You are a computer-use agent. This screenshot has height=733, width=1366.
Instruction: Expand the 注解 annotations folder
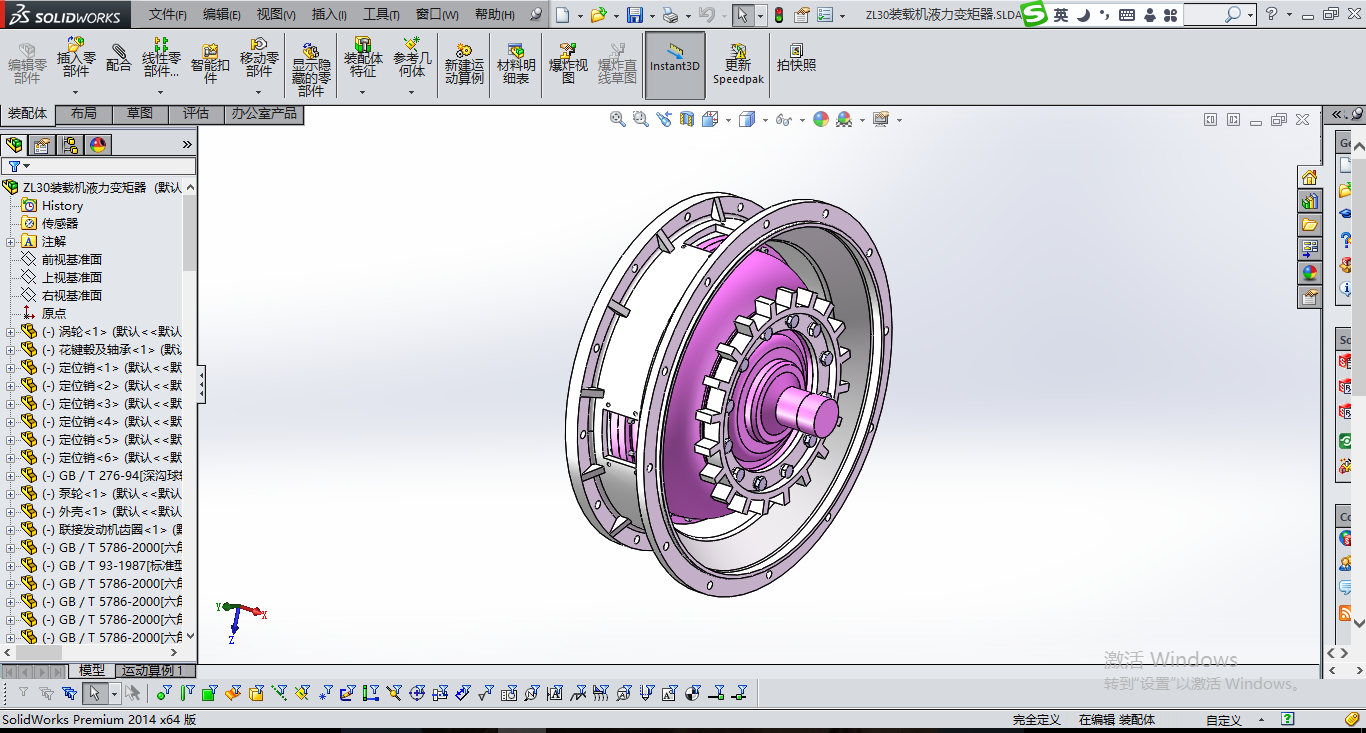coord(10,241)
